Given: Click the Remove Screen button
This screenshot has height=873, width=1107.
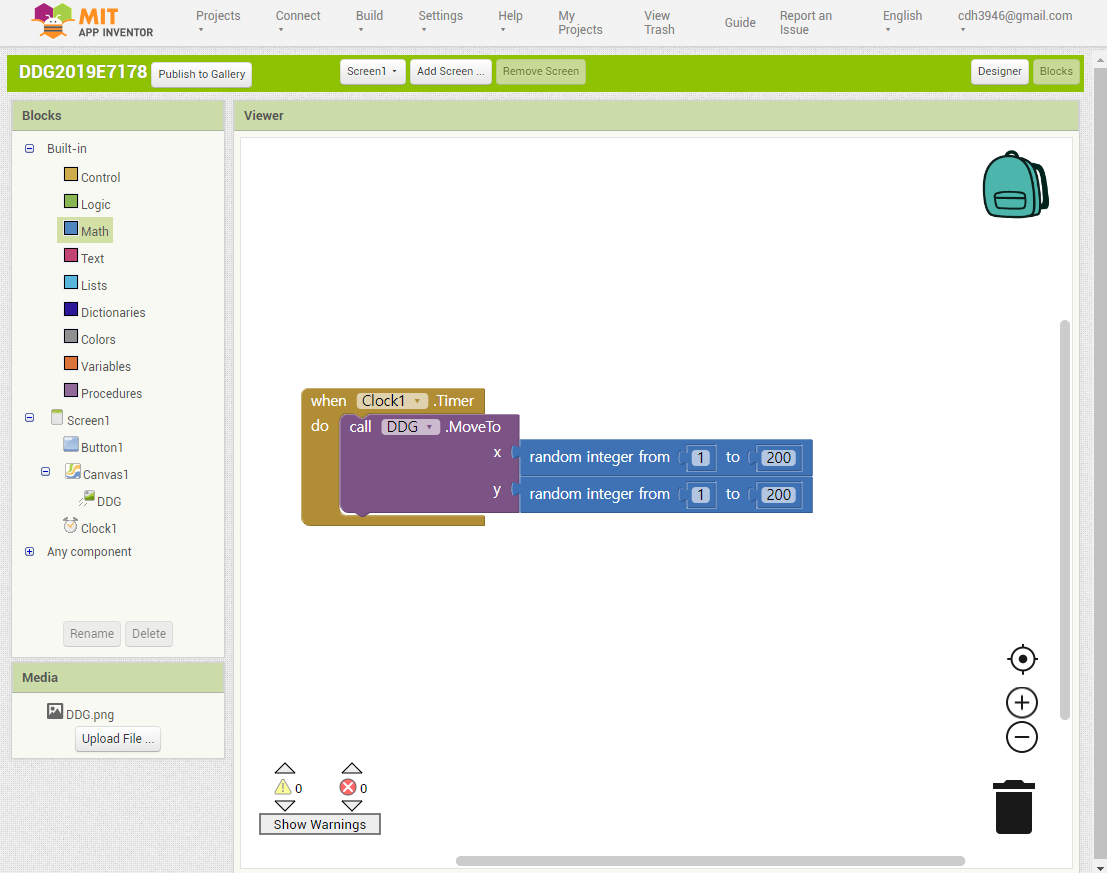Looking at the screenshot, I should 541,71.
